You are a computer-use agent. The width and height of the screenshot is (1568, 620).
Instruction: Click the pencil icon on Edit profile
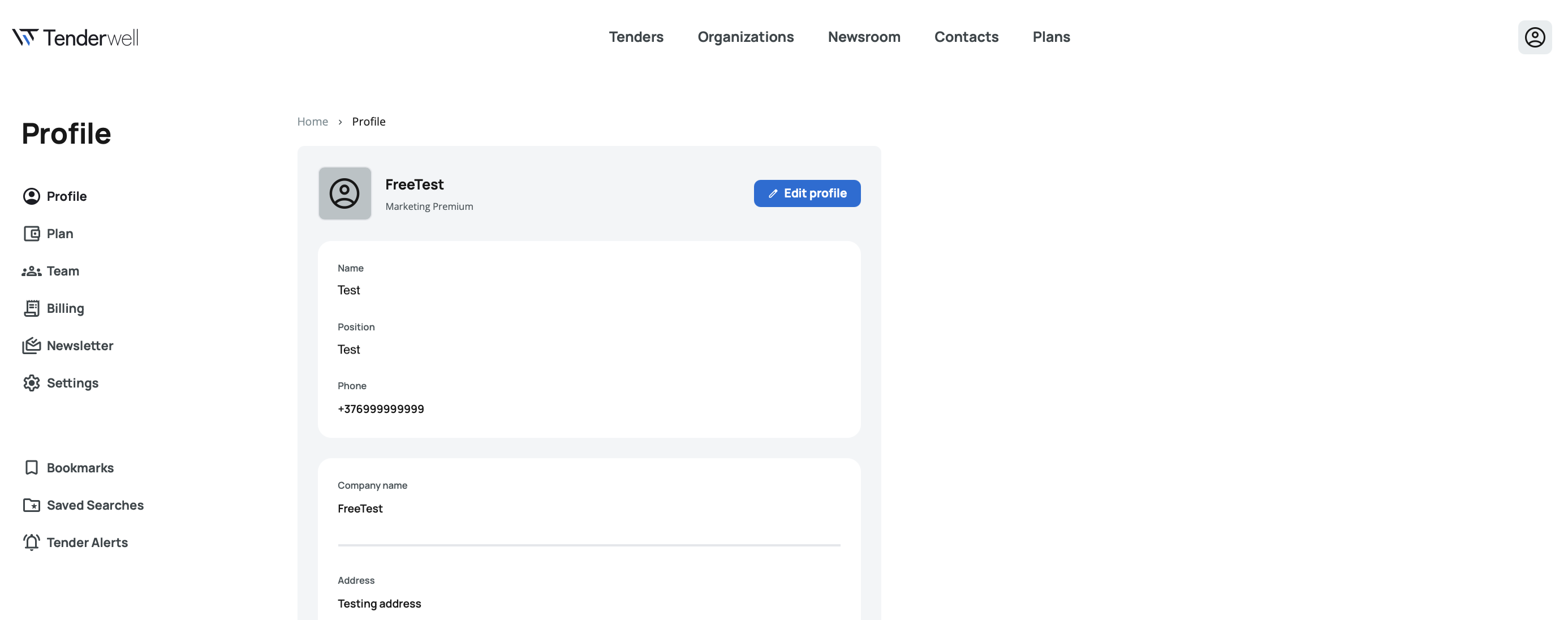click(x=773, y=193)
